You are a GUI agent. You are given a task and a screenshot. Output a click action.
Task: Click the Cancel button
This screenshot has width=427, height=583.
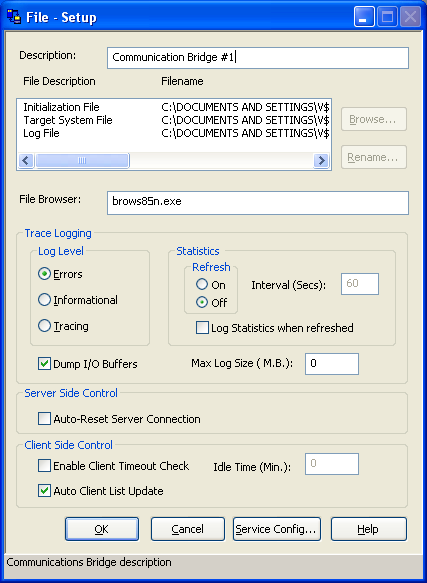click(x=188, y=529)
